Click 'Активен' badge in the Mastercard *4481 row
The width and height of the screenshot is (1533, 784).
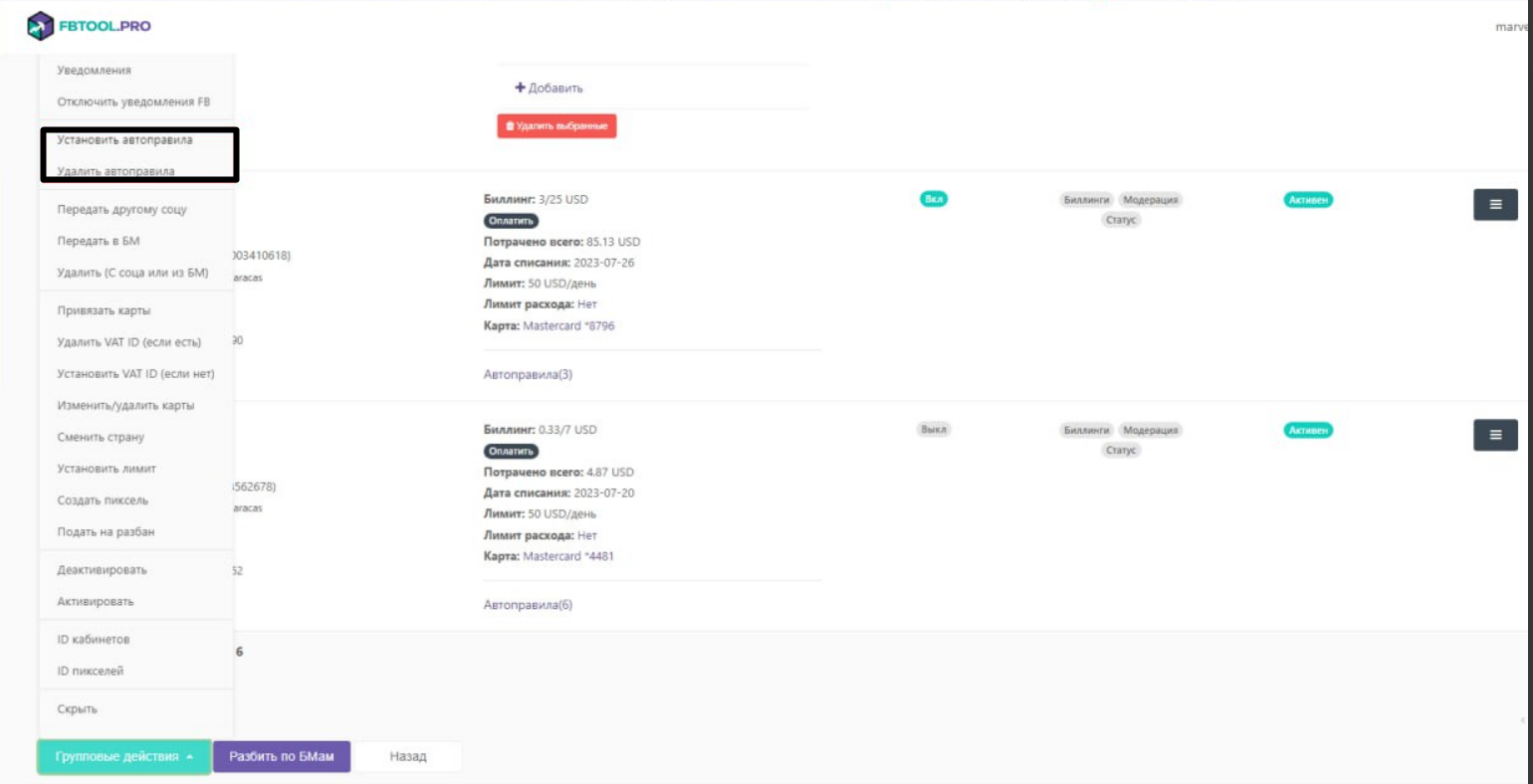click(1308, 431)
